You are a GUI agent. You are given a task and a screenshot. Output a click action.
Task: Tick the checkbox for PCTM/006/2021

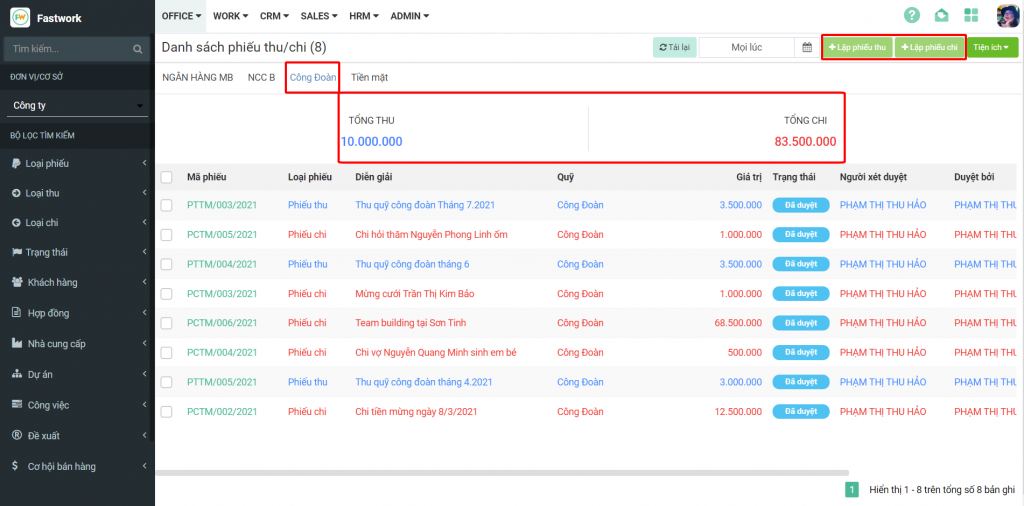pyautogui.click(x=166, y=323)
